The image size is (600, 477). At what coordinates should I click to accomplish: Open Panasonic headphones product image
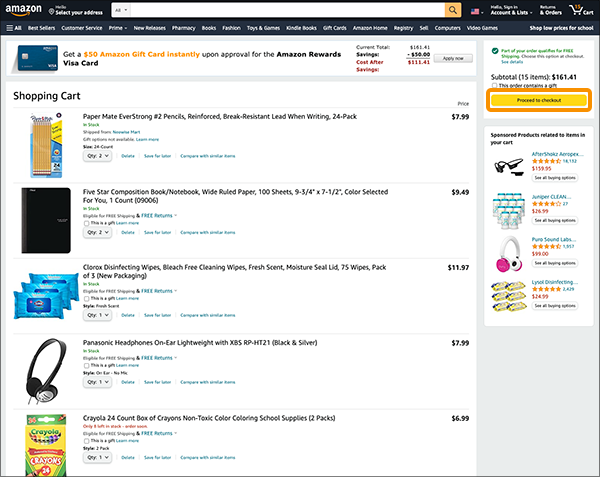[46, 371]
